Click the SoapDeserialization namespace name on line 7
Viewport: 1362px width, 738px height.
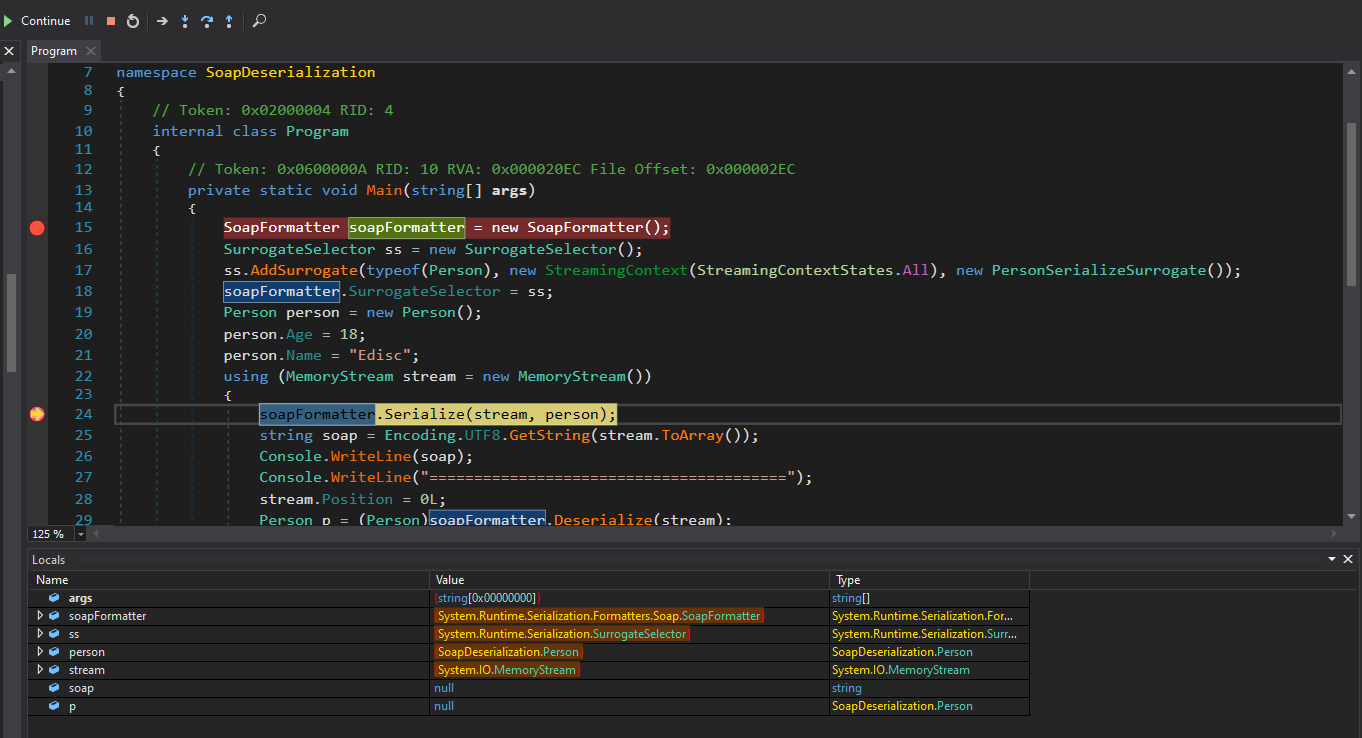291,72
